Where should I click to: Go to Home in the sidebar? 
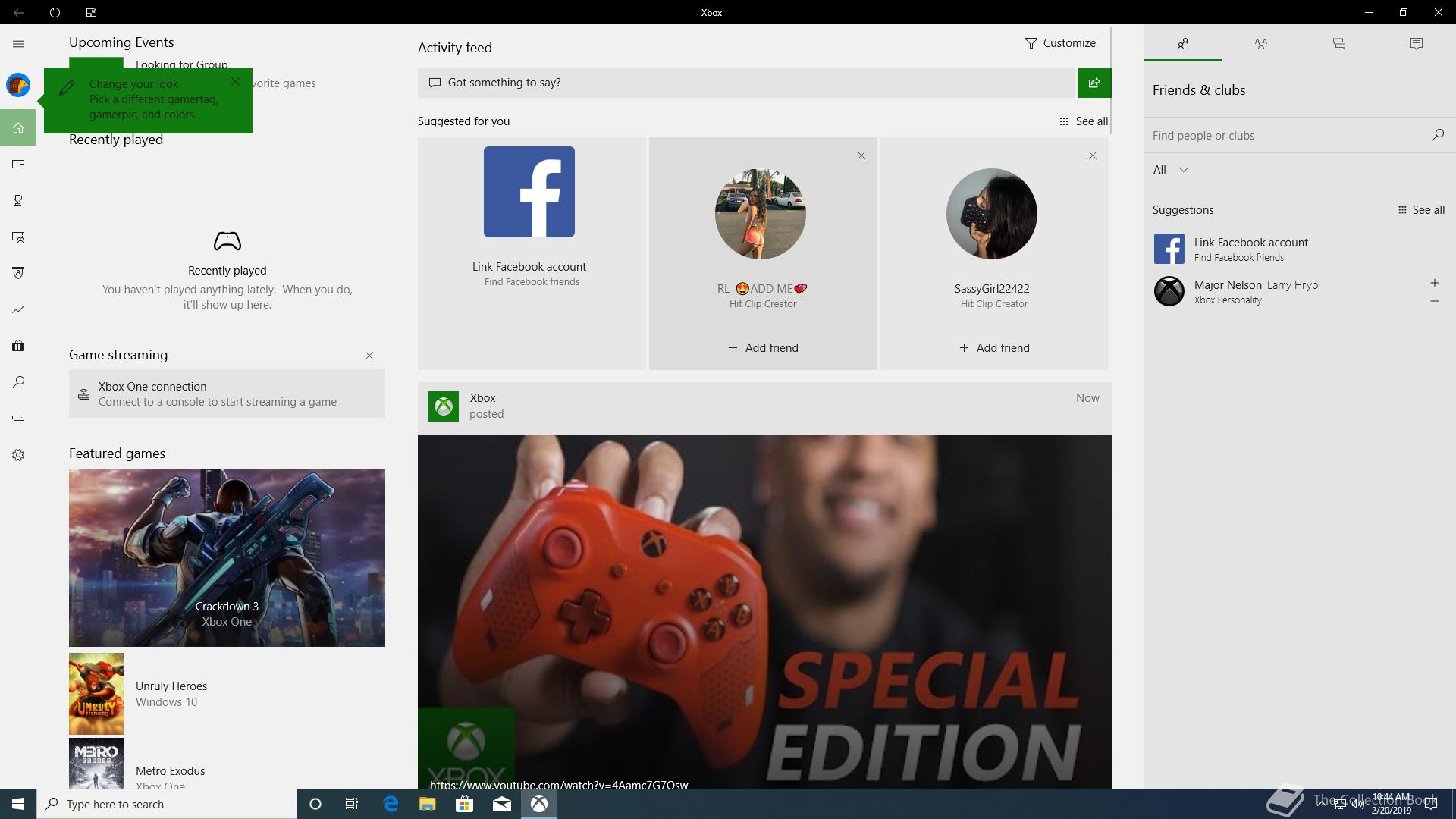pos(18,127)
